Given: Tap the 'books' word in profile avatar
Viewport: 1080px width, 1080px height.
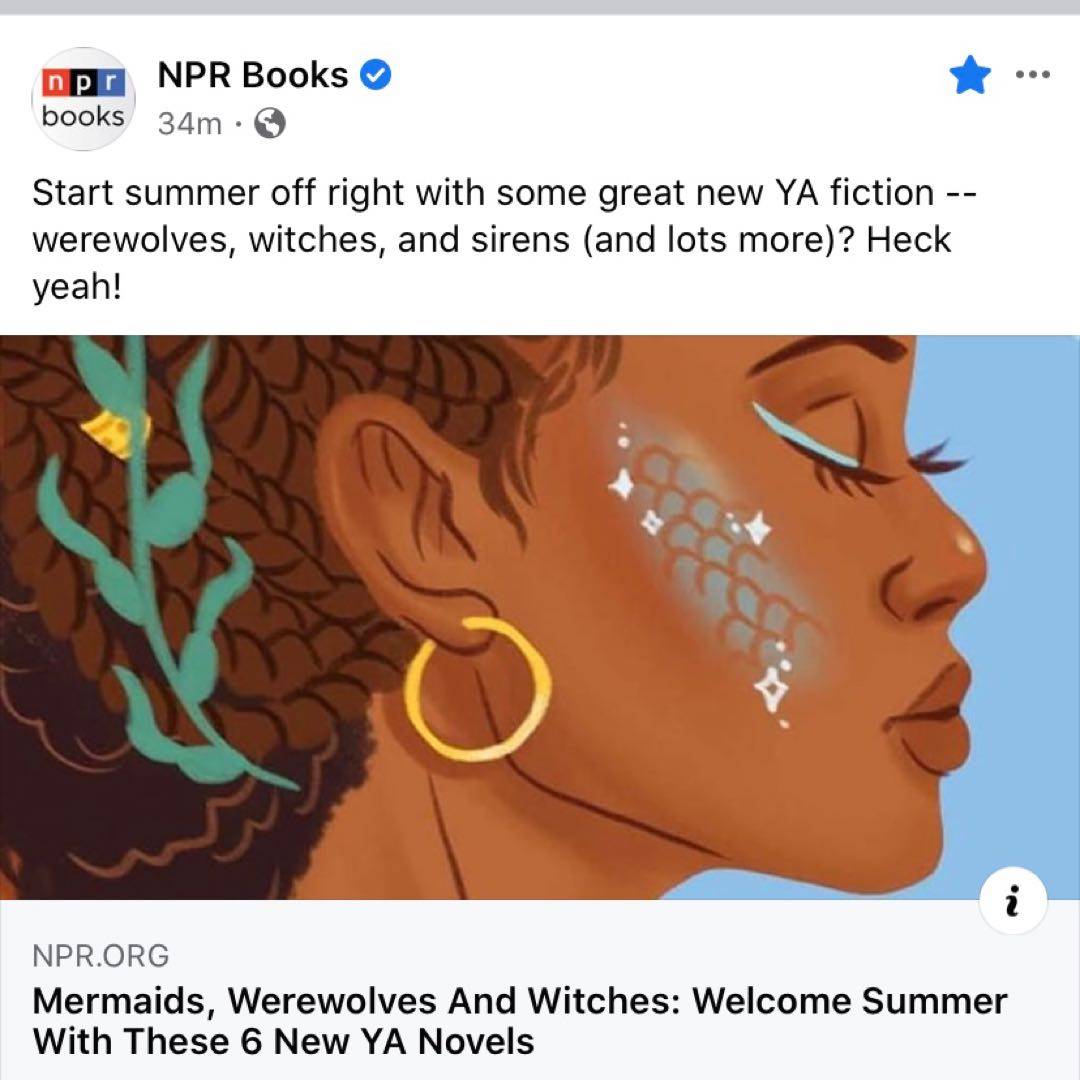Looking at the screenshot, I should pyautogui.click(x=83, y=116).
